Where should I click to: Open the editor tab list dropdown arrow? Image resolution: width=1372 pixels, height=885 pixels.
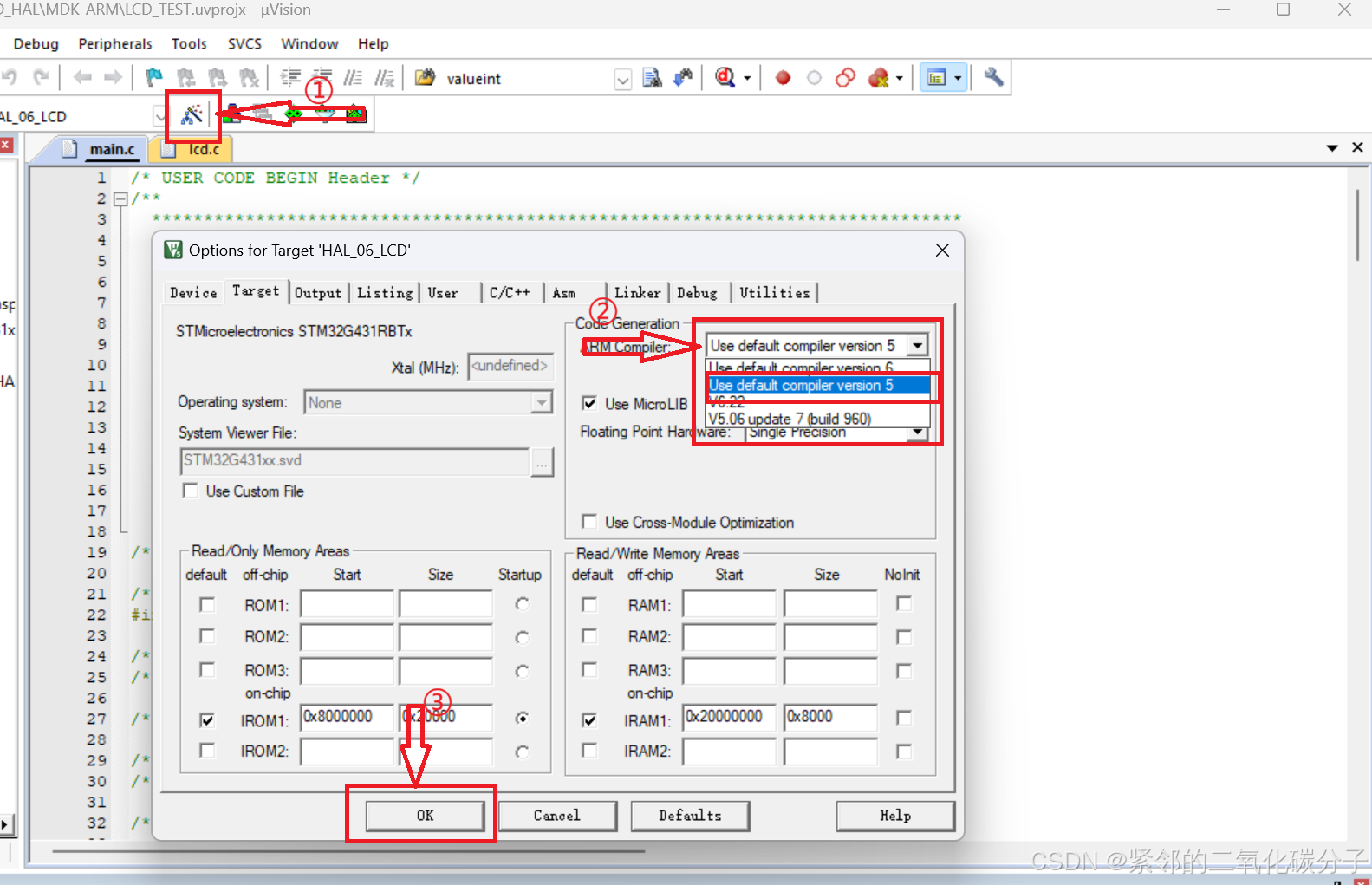pos(1332,148)
